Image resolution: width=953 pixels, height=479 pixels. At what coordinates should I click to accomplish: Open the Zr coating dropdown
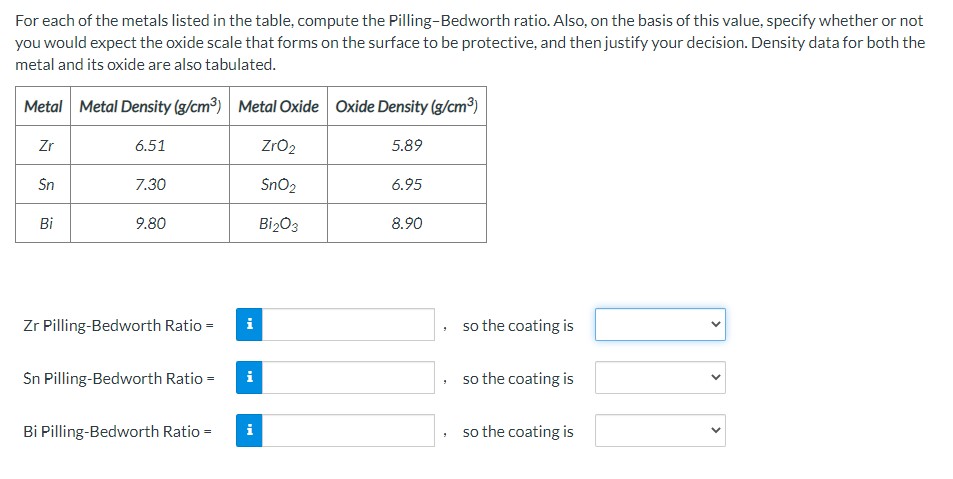660,325
